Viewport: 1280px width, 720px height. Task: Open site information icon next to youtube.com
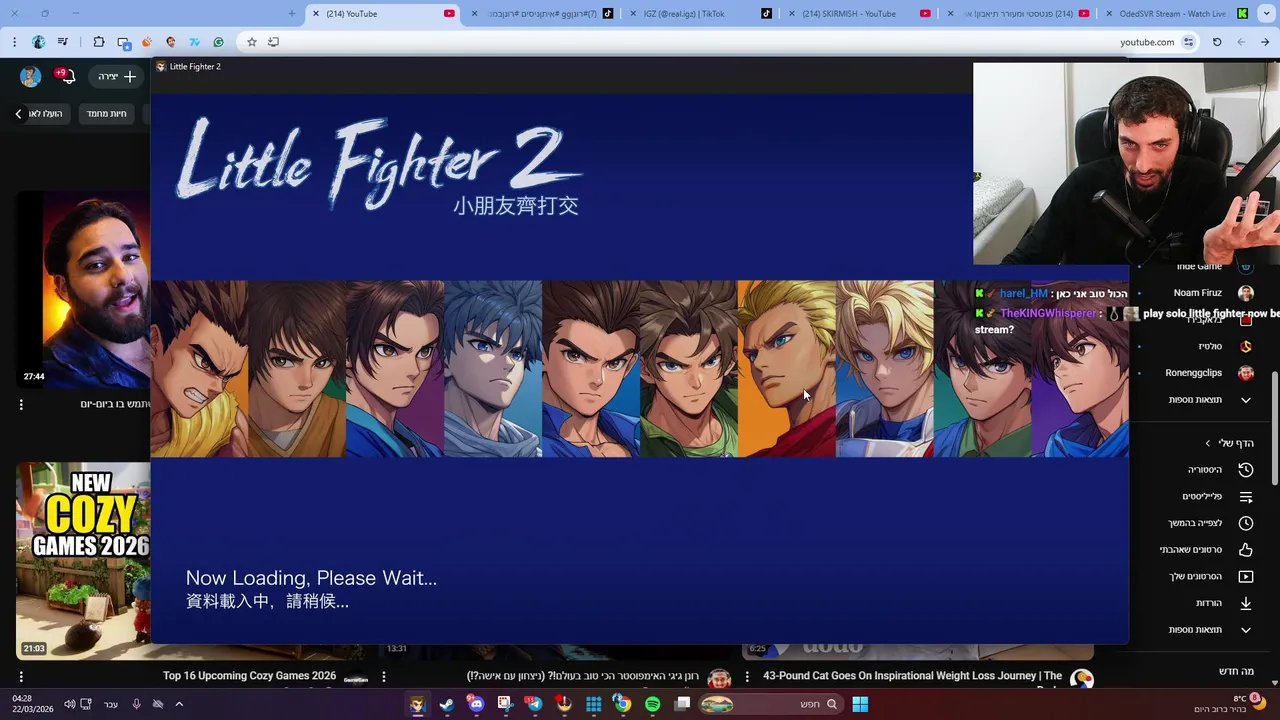coord(1189,42)
